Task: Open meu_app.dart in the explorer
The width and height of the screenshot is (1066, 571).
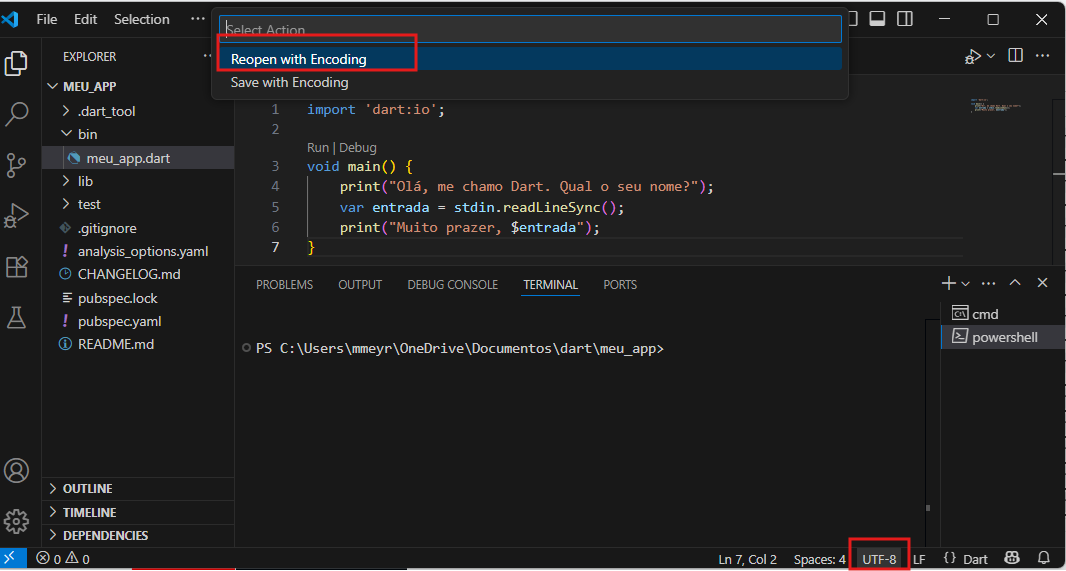Action: click(139, 158)
